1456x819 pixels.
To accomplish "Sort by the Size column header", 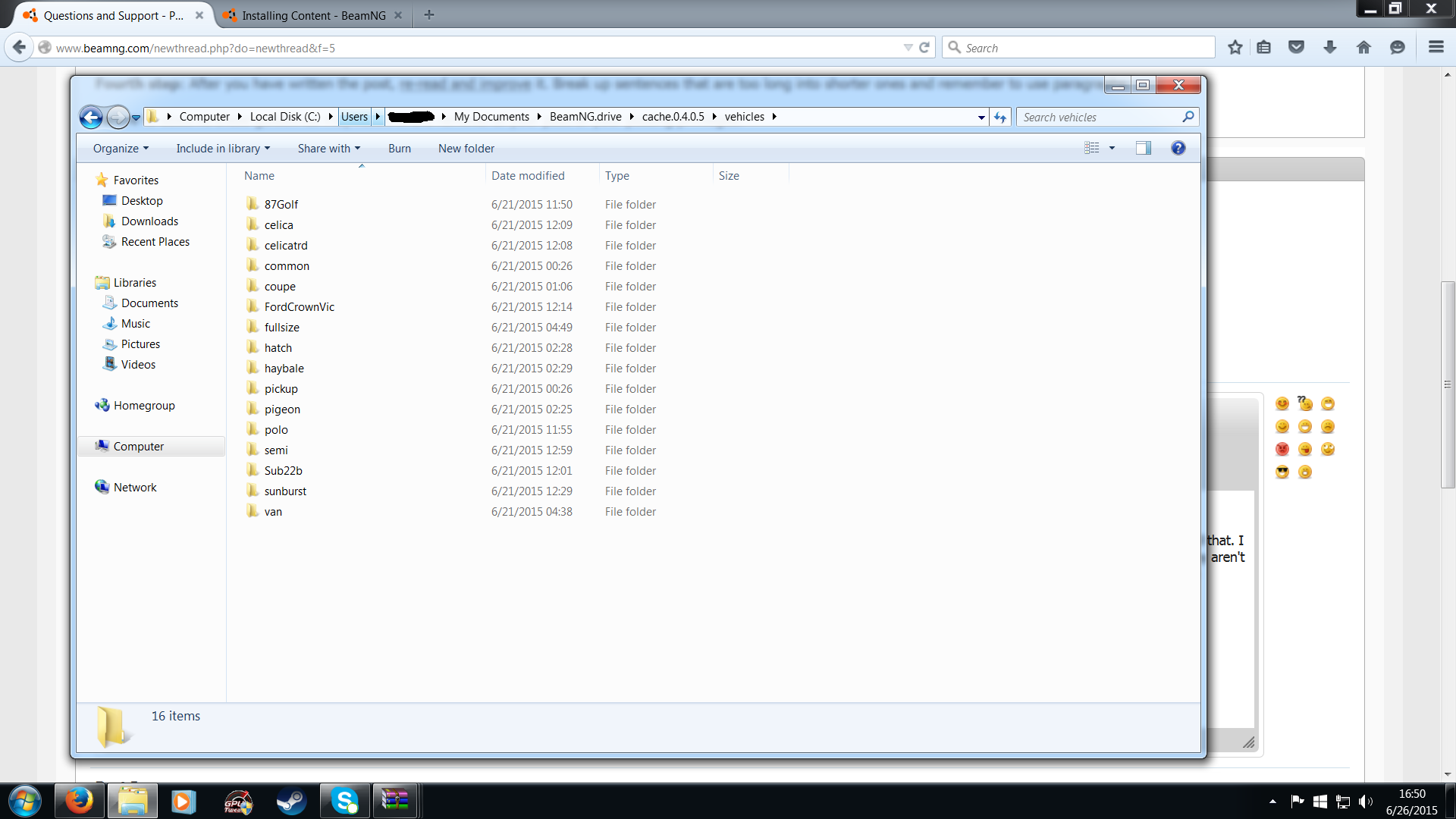I will click(x=751, y=175).
